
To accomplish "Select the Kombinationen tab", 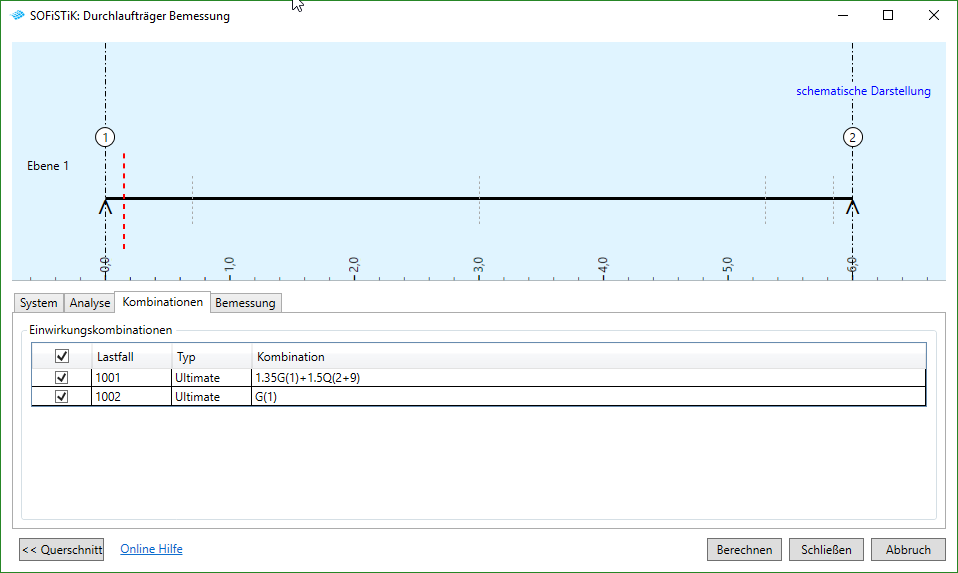I will (163, 302).
